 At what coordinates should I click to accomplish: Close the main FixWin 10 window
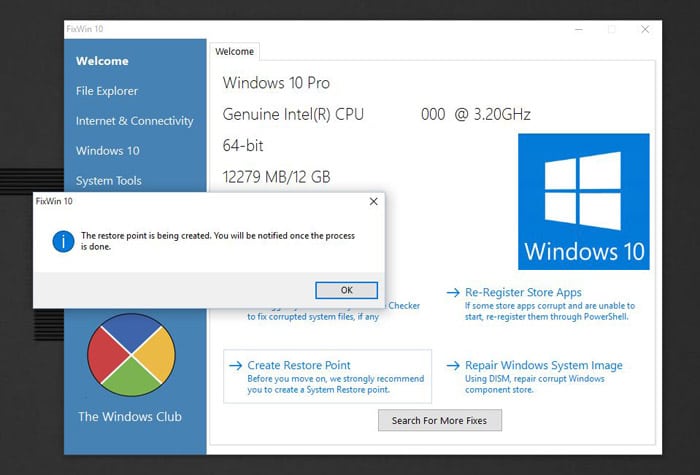(645, 29)
